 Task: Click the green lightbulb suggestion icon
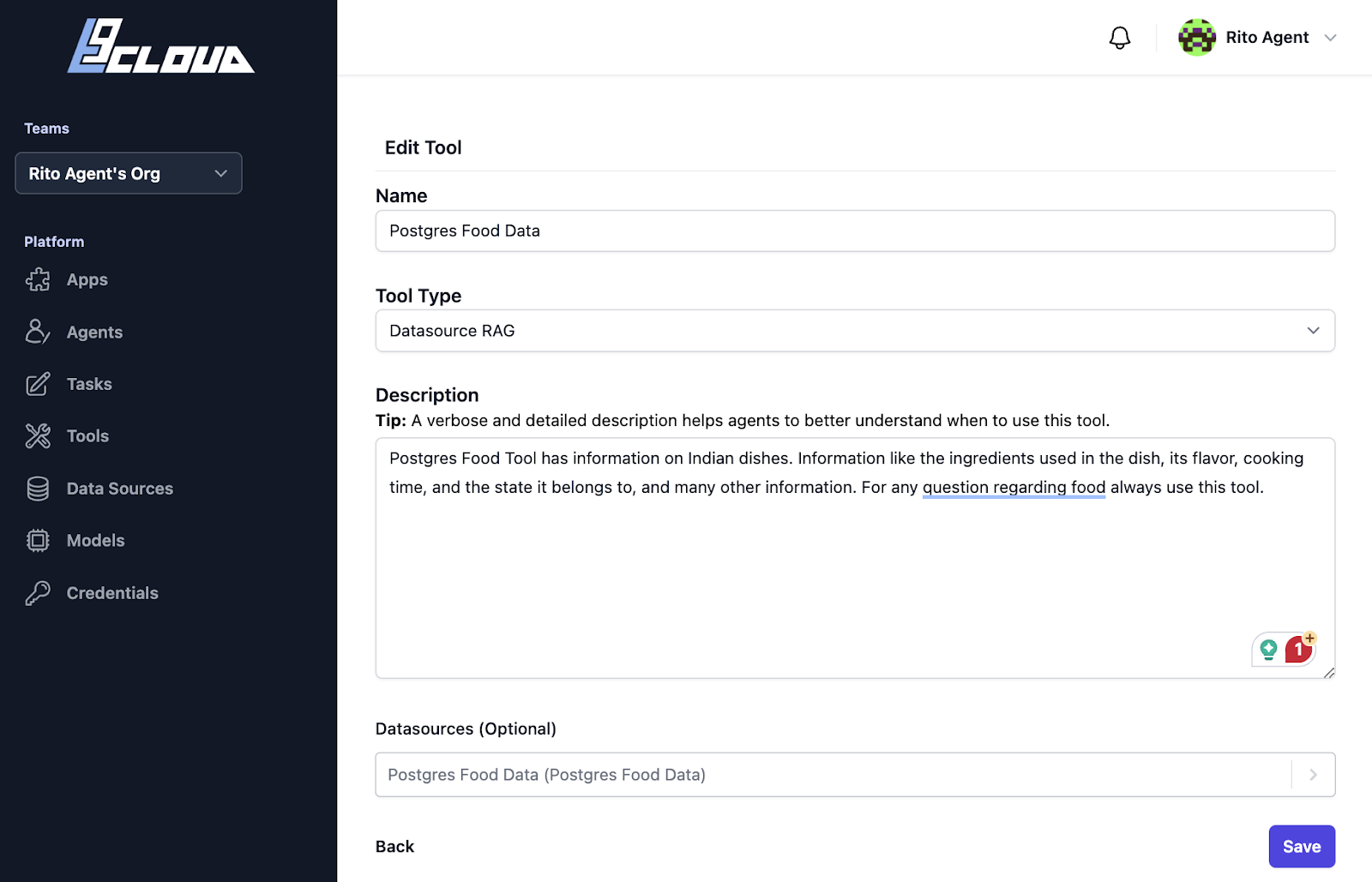click(1269, 651)
